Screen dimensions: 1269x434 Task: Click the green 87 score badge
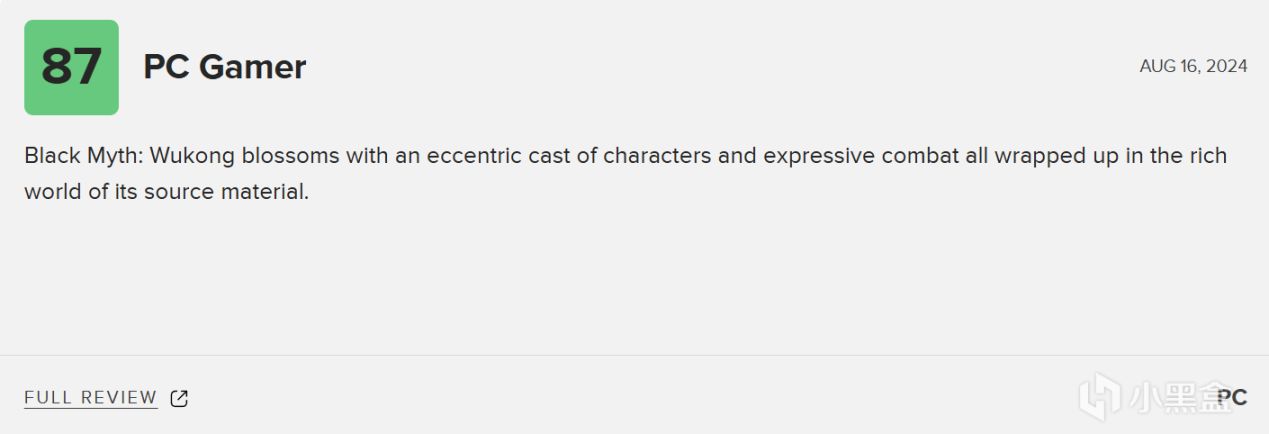tap(71, 67)
